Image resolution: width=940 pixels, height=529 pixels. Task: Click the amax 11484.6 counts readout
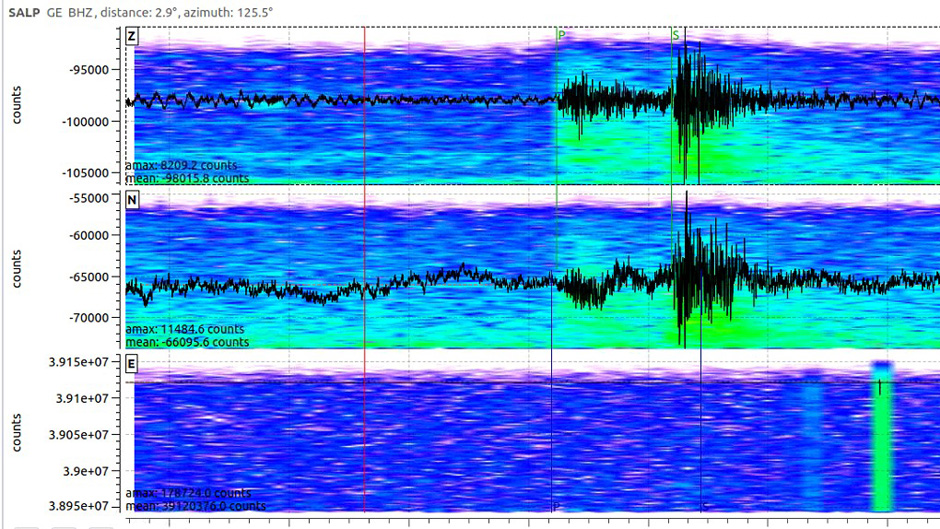[184, 329]
